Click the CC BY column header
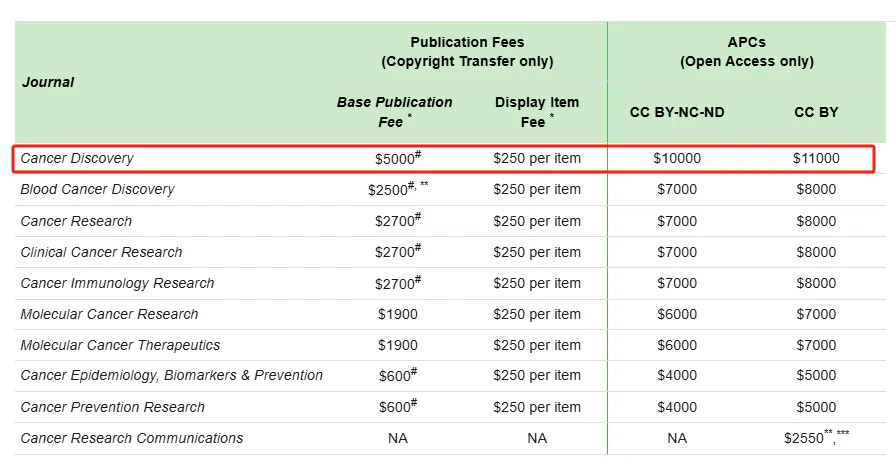Image resolution: width=896 pixels, height=462 pixels. [x=816, y=112]
